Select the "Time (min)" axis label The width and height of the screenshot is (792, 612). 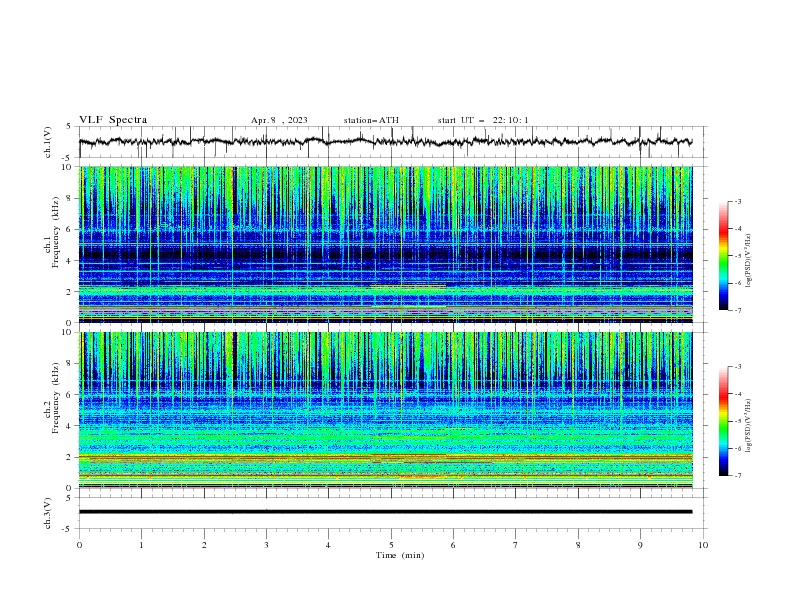[400, 555]
